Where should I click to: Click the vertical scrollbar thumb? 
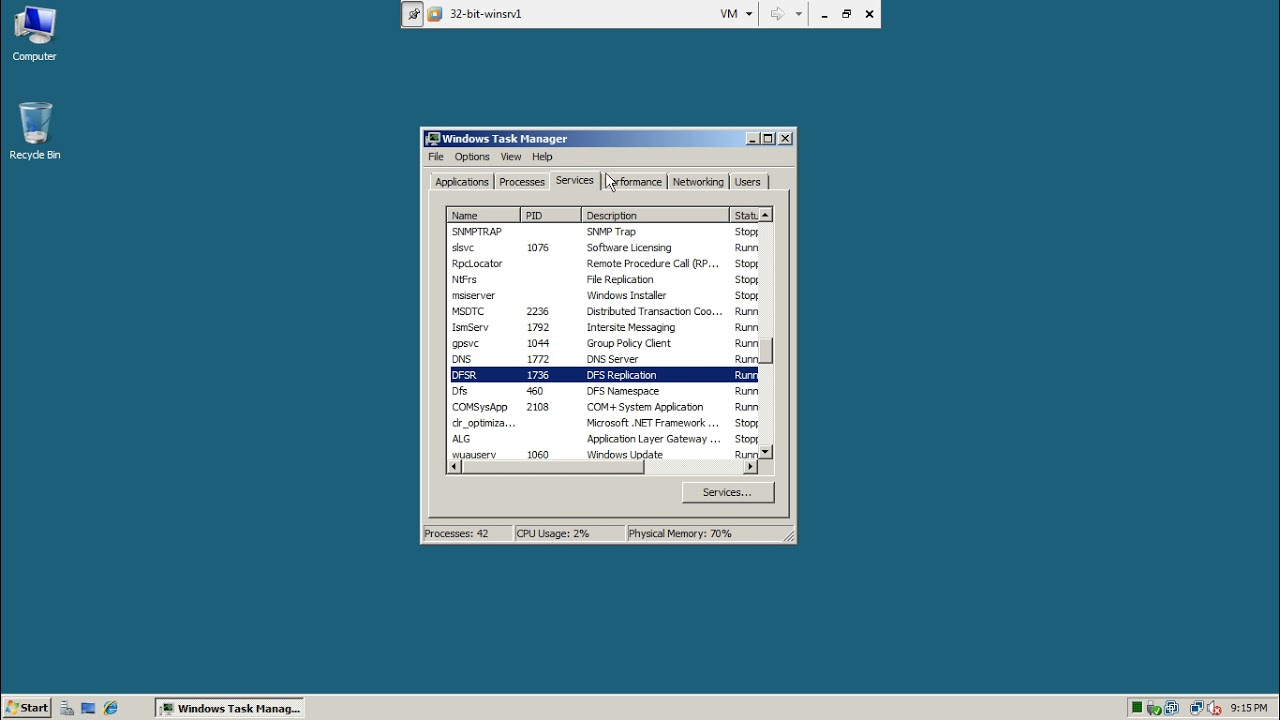coord(766,351)
